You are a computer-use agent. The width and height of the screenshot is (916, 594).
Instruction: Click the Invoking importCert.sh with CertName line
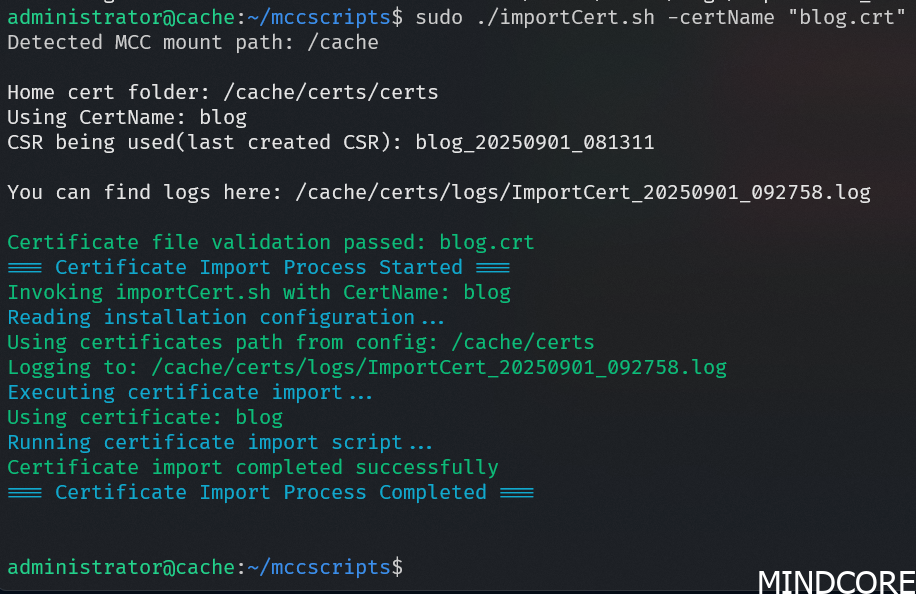[x=259, y=292]
